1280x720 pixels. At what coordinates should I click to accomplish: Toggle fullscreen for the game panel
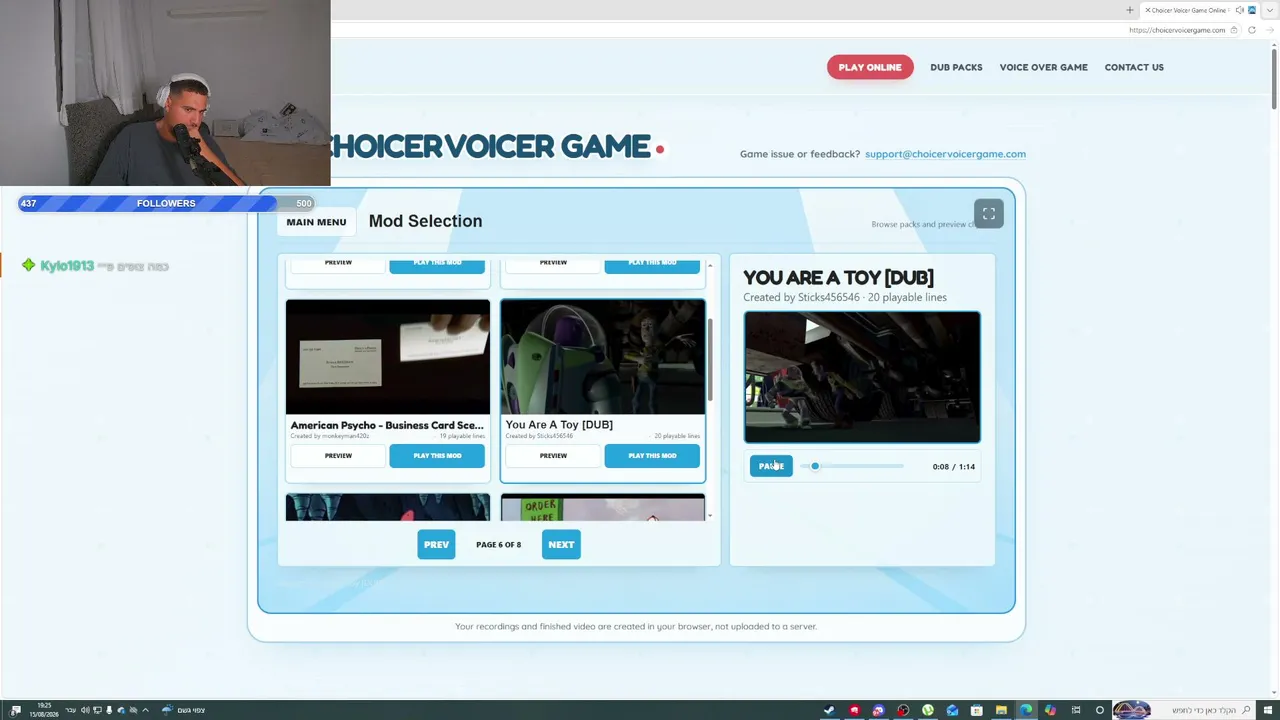tap(988, 214)
